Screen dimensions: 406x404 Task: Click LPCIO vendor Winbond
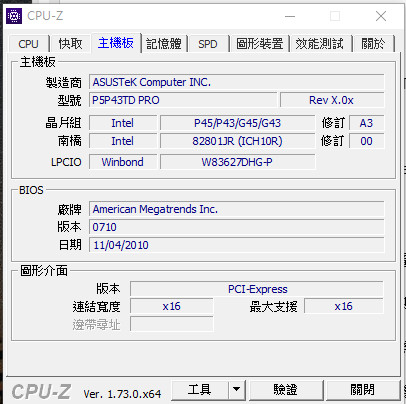(123, 162)
